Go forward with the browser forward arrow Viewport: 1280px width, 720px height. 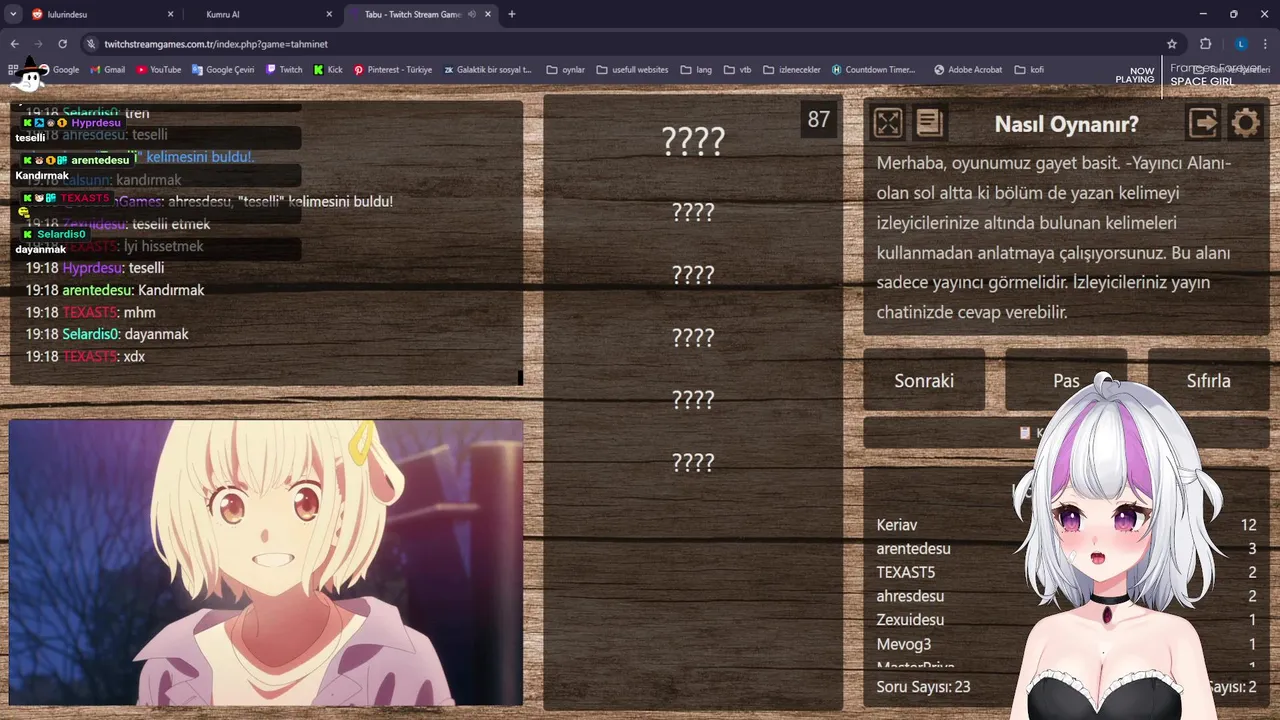pyautogui.click(x=38, y=44)
